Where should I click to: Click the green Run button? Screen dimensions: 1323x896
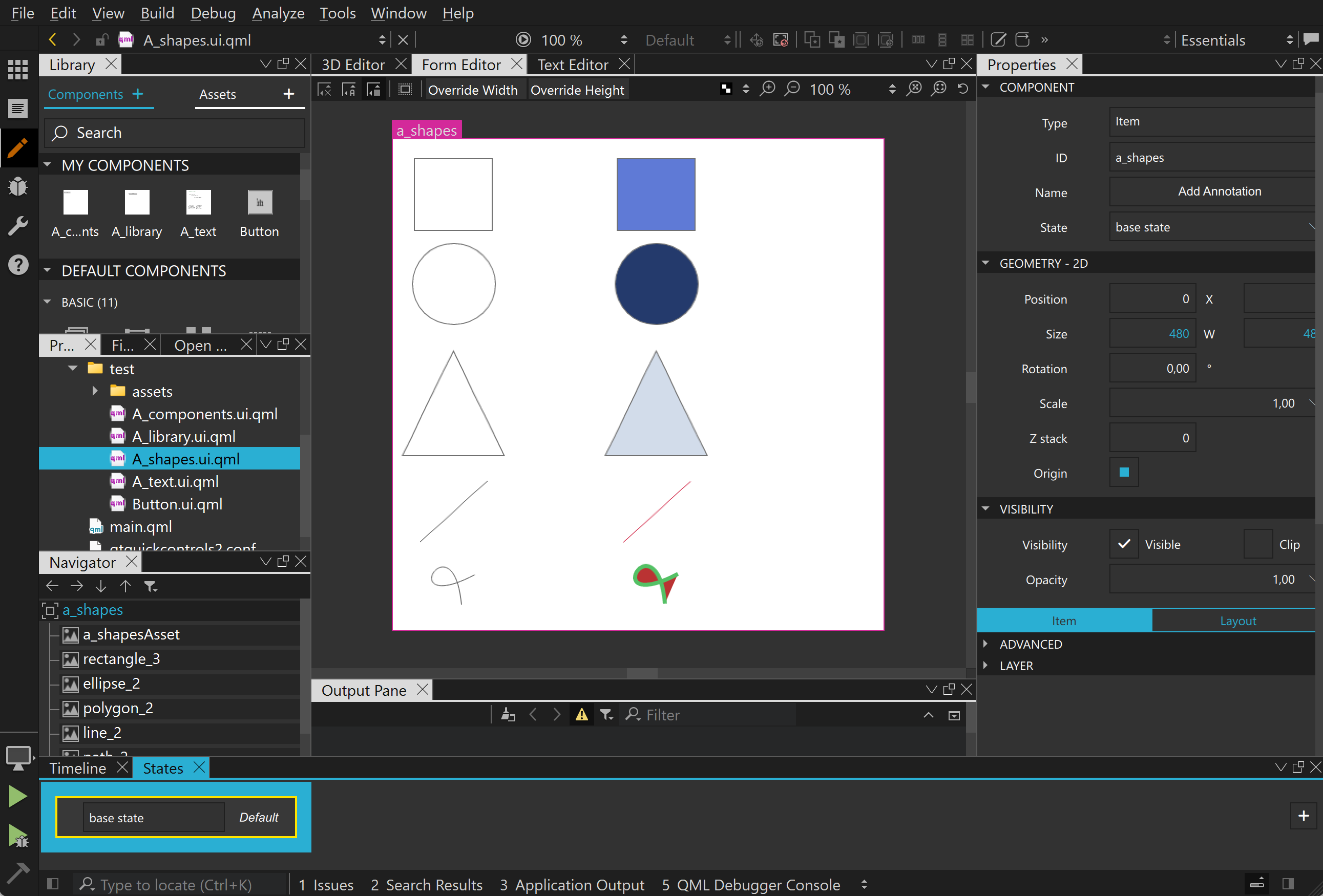(x=17, y=797)
